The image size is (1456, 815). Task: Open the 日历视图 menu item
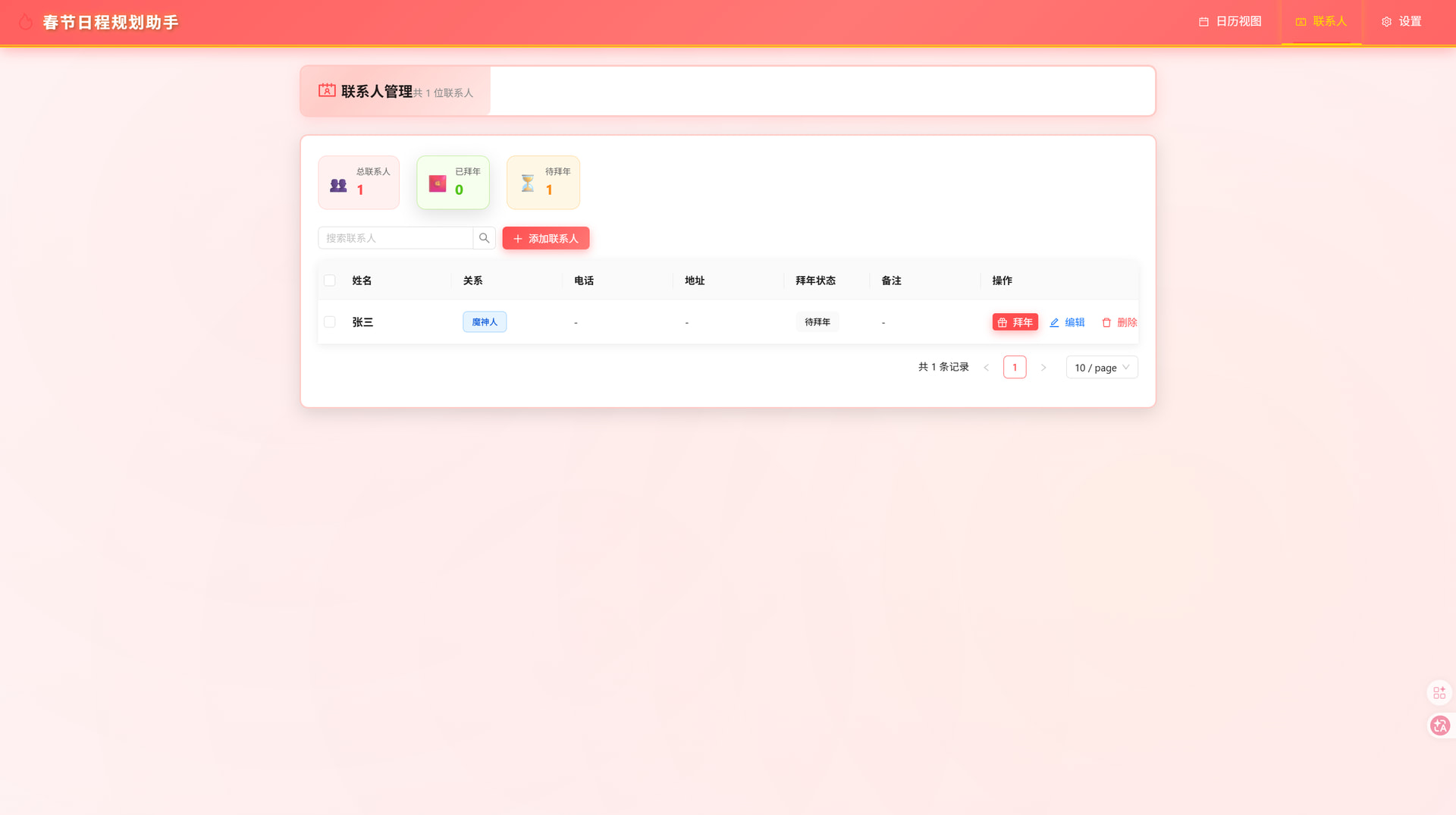coord(1230,22)
